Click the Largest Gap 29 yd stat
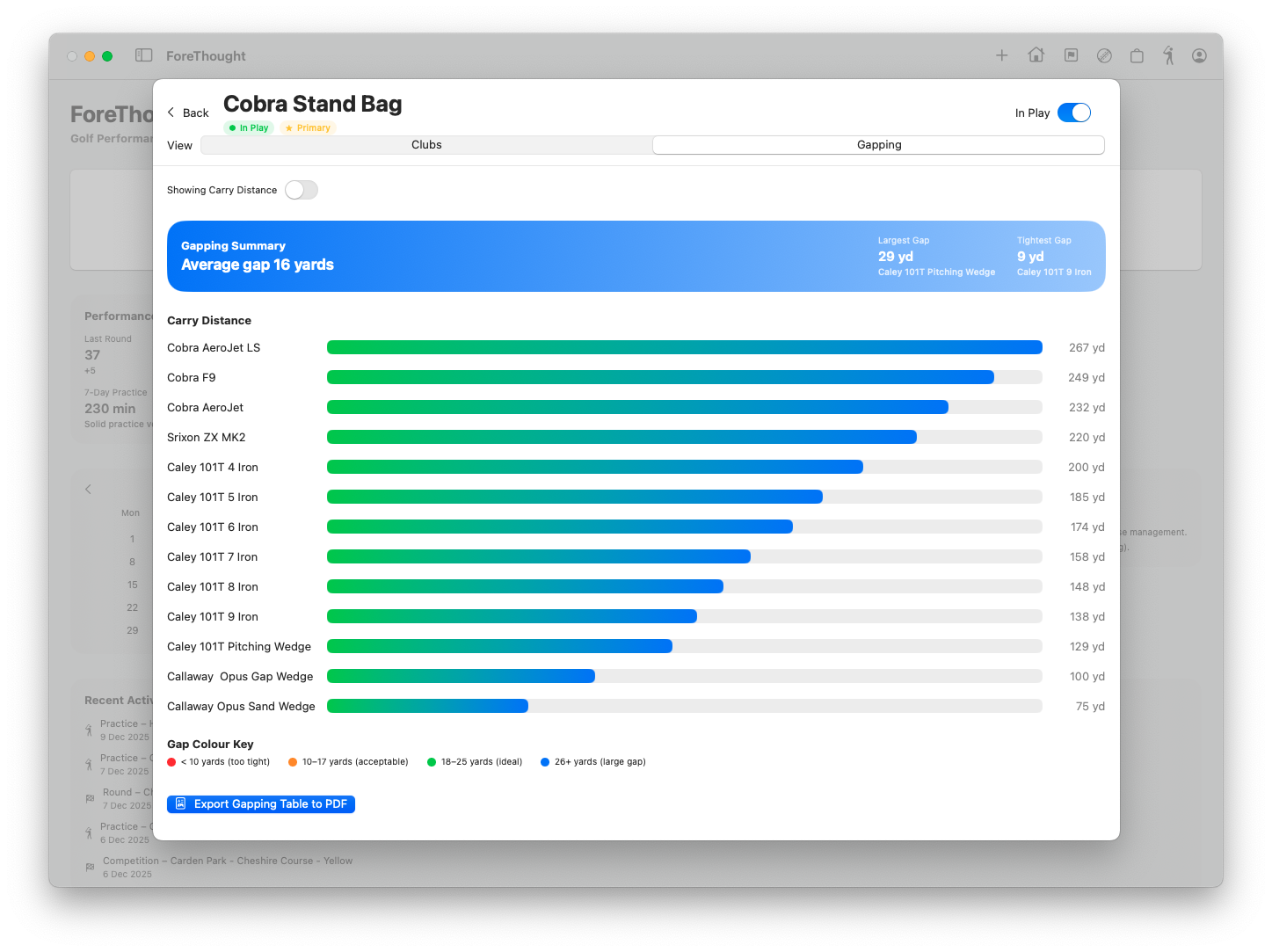The image size is (1272, 952). [936, 256]
